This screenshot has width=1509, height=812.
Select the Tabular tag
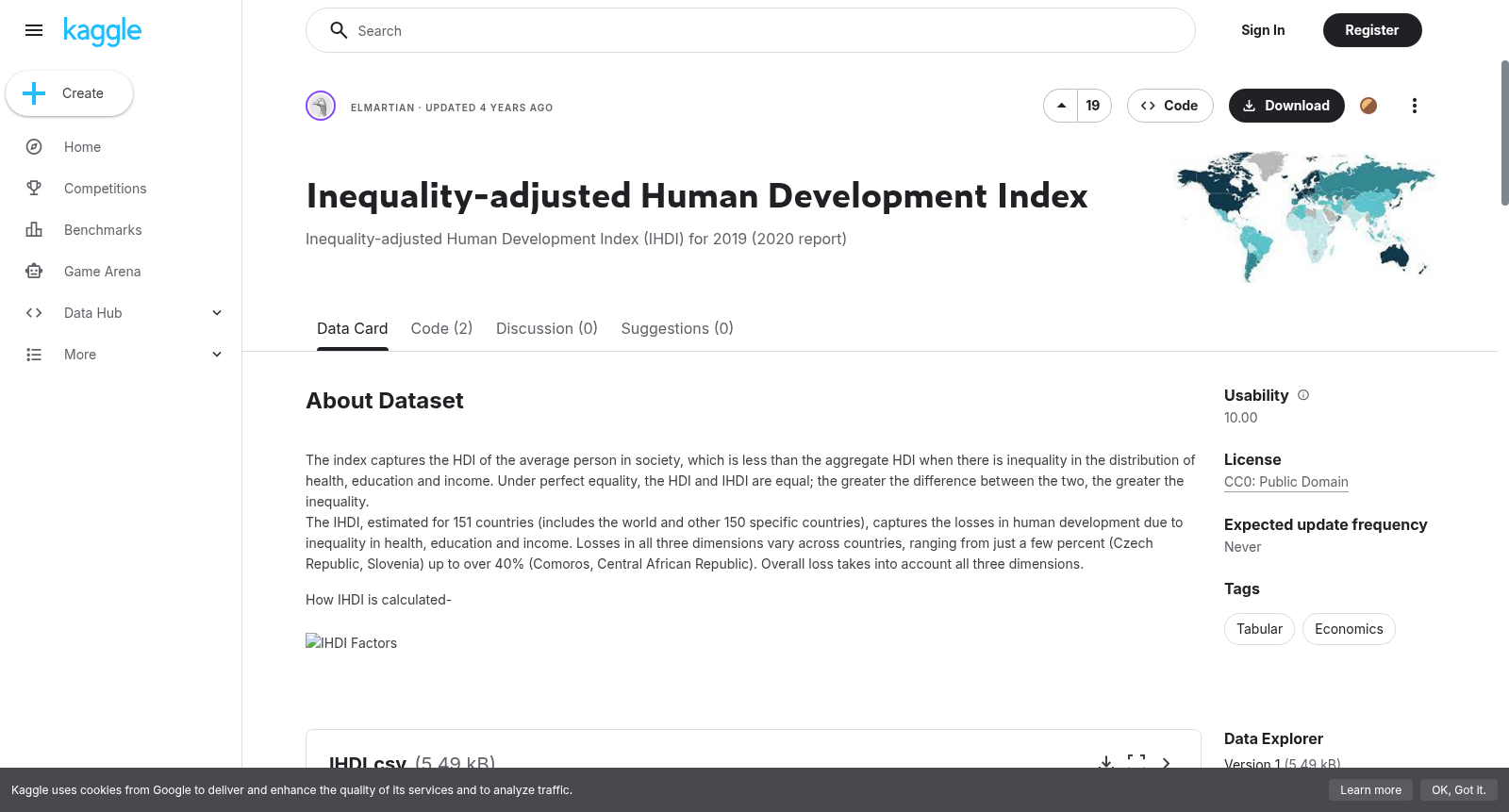1259,629
